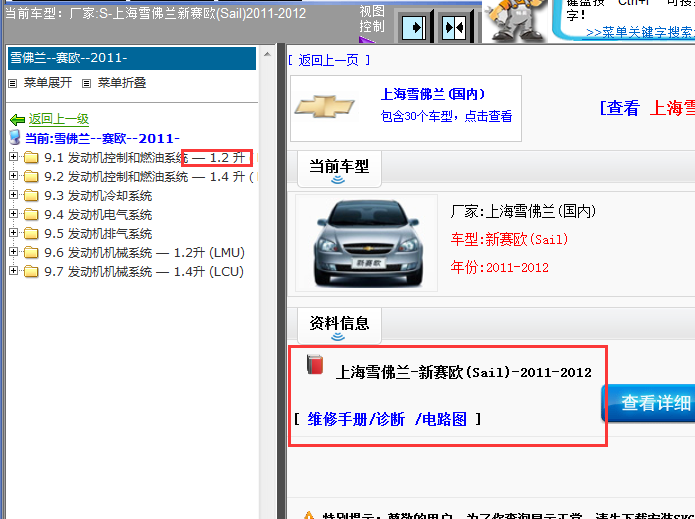Click 车型:新赛欧(Sail) text
Viewport: 695px width, 519px height.
pyautogui.click(x=509, y=239)
